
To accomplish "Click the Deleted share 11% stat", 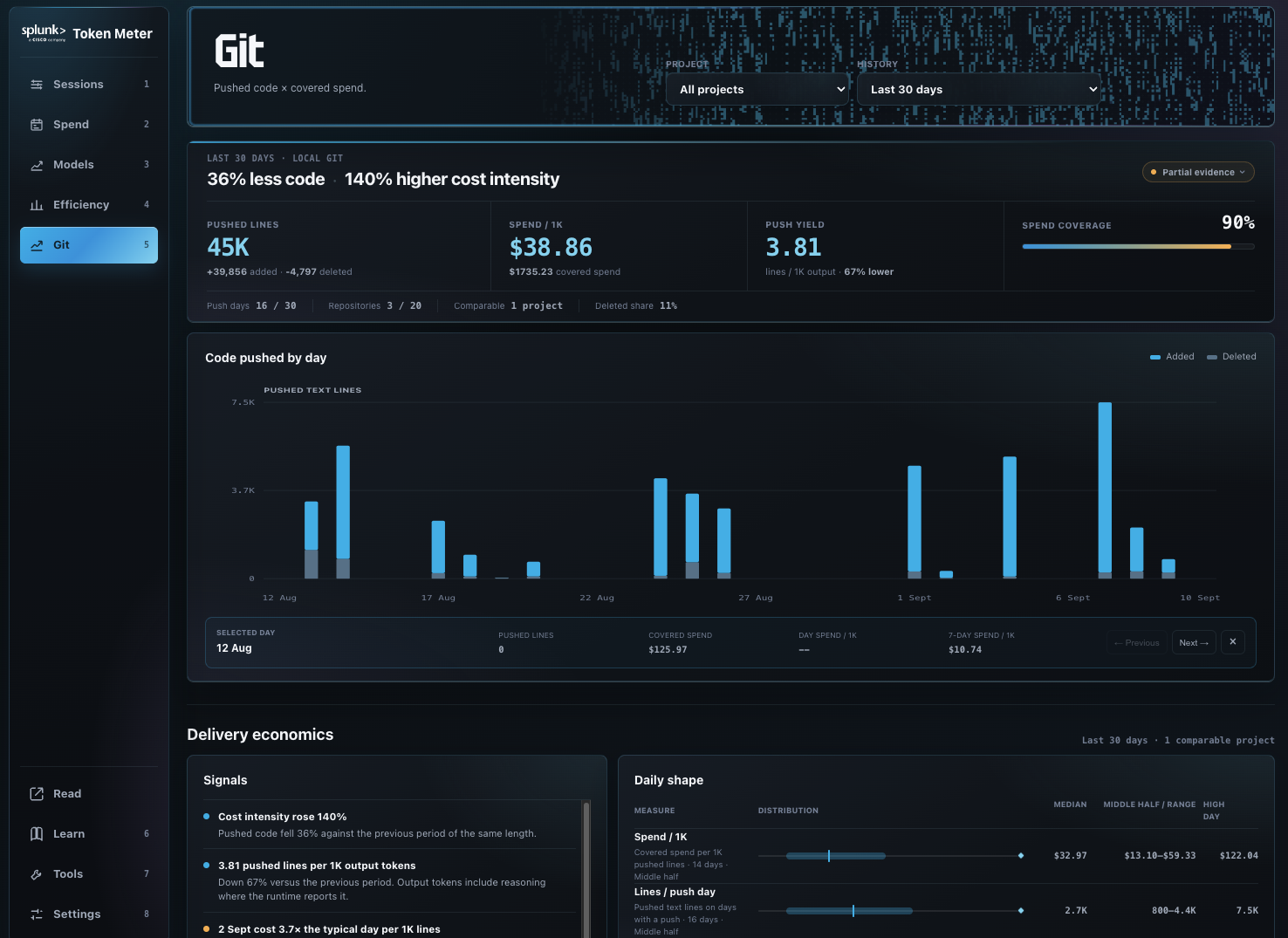I will coord(636,306).
